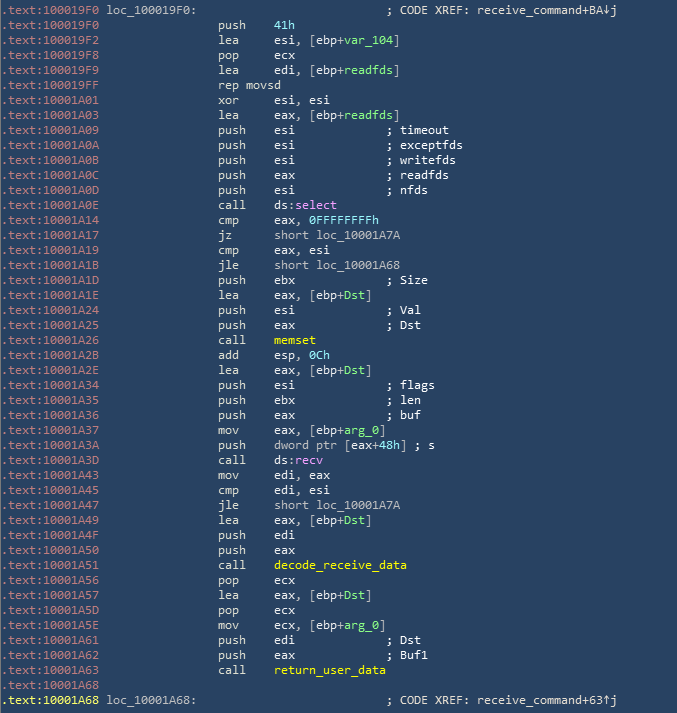677x713 pixels.
Task: Click the '; exceptfds' comment
Action: (424, 145)
